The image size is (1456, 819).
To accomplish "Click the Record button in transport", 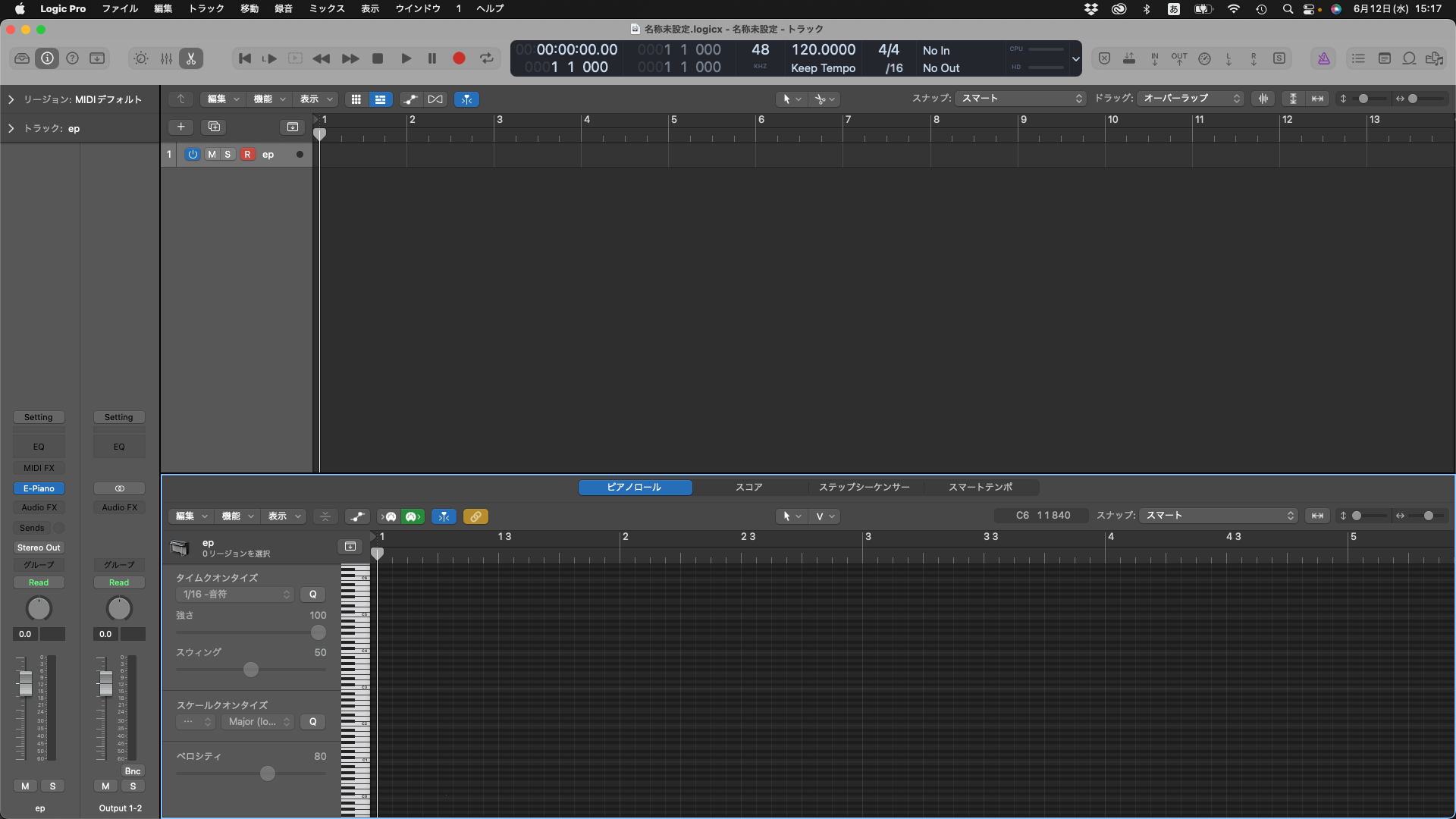I will click(x=459, y=58).
